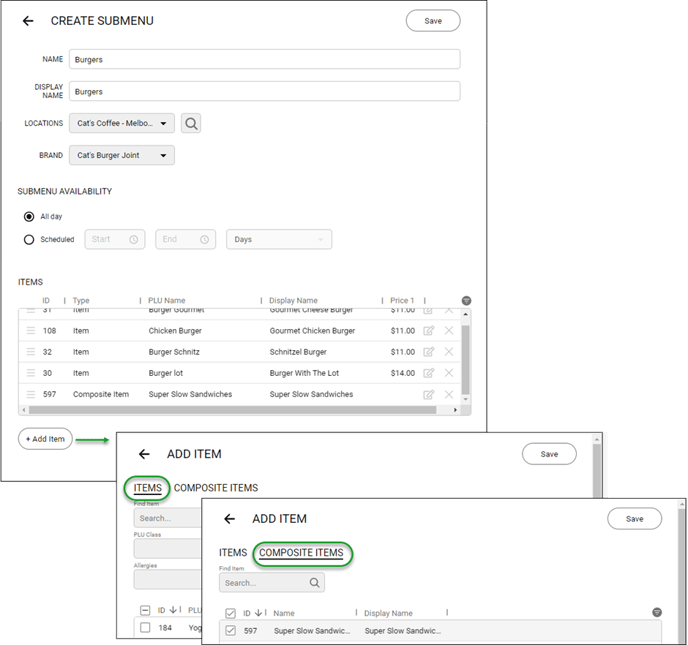688x645 pixels.
Task: Check the item 184 row checkbox
Action: coord(145,627)
